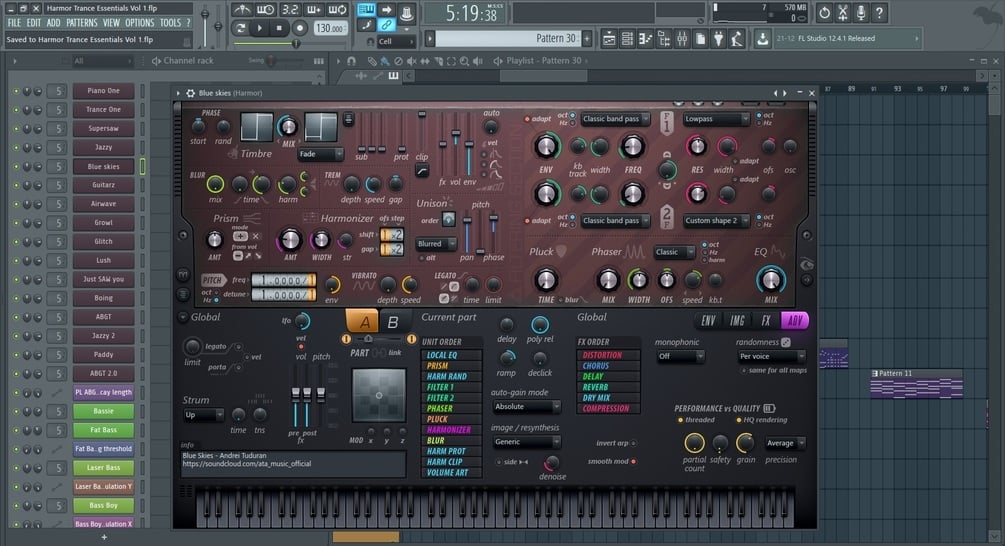This screenshot has height=546, width=1005.
Task: Open the PATTERNS menu
Action: 82,23
